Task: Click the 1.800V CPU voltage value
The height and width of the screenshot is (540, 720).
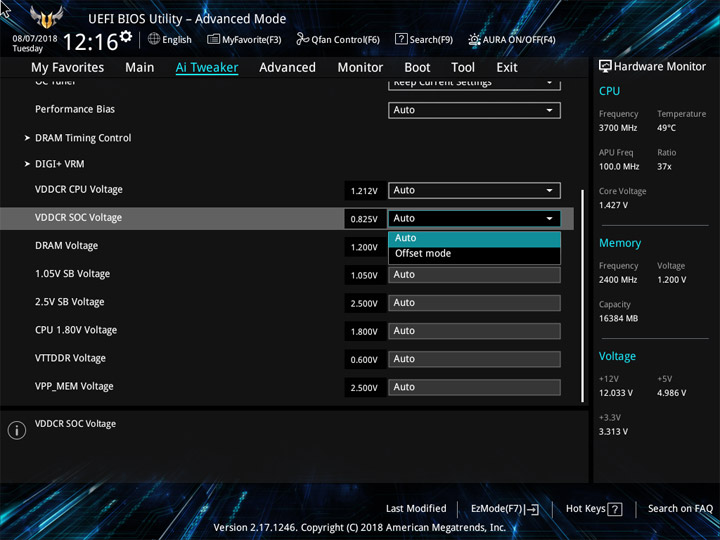Action: 364,332
